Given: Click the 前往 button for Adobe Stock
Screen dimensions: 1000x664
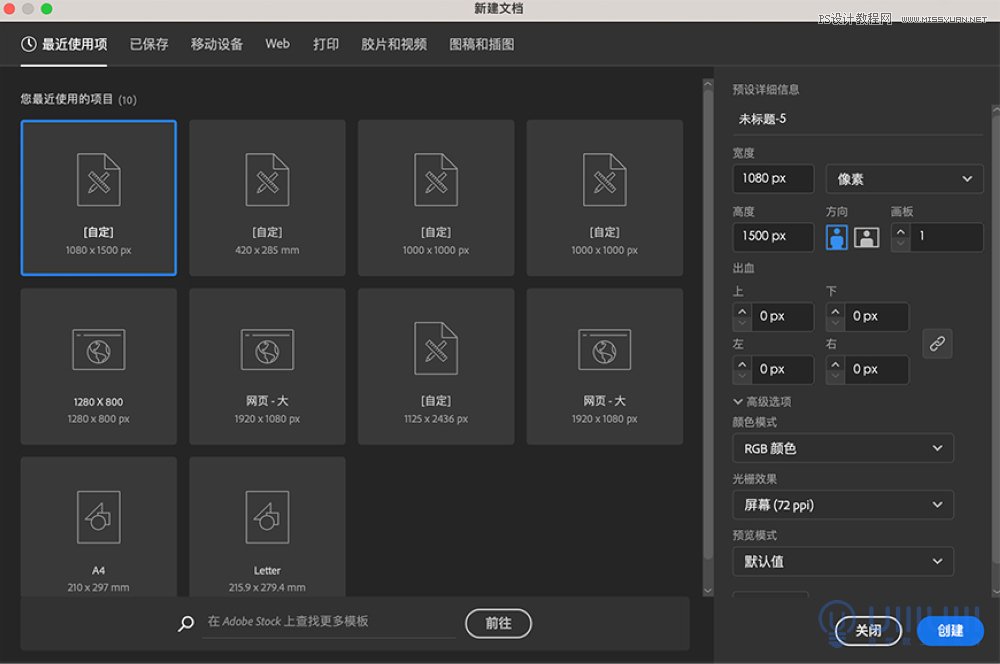Looking at the screenshot, I should click(498, 623).
